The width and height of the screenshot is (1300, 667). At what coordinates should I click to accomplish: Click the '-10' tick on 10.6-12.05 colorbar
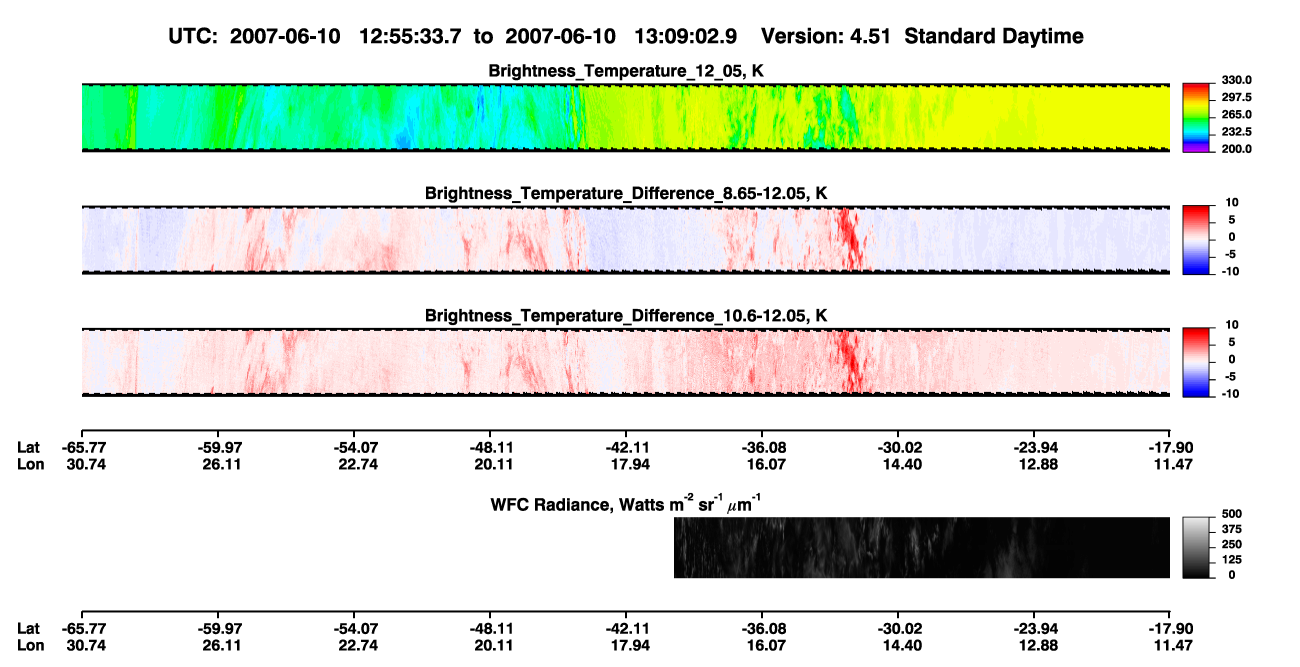pyautogui.click(x=1231, y=394)
